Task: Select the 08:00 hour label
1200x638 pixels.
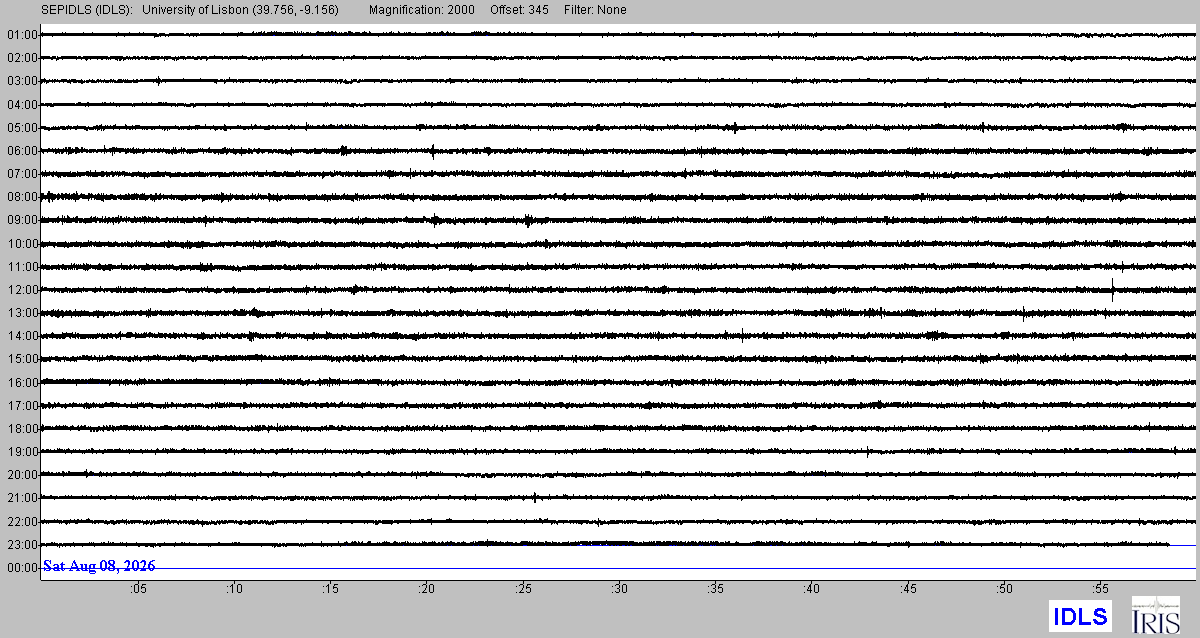Action: [22, 197]
